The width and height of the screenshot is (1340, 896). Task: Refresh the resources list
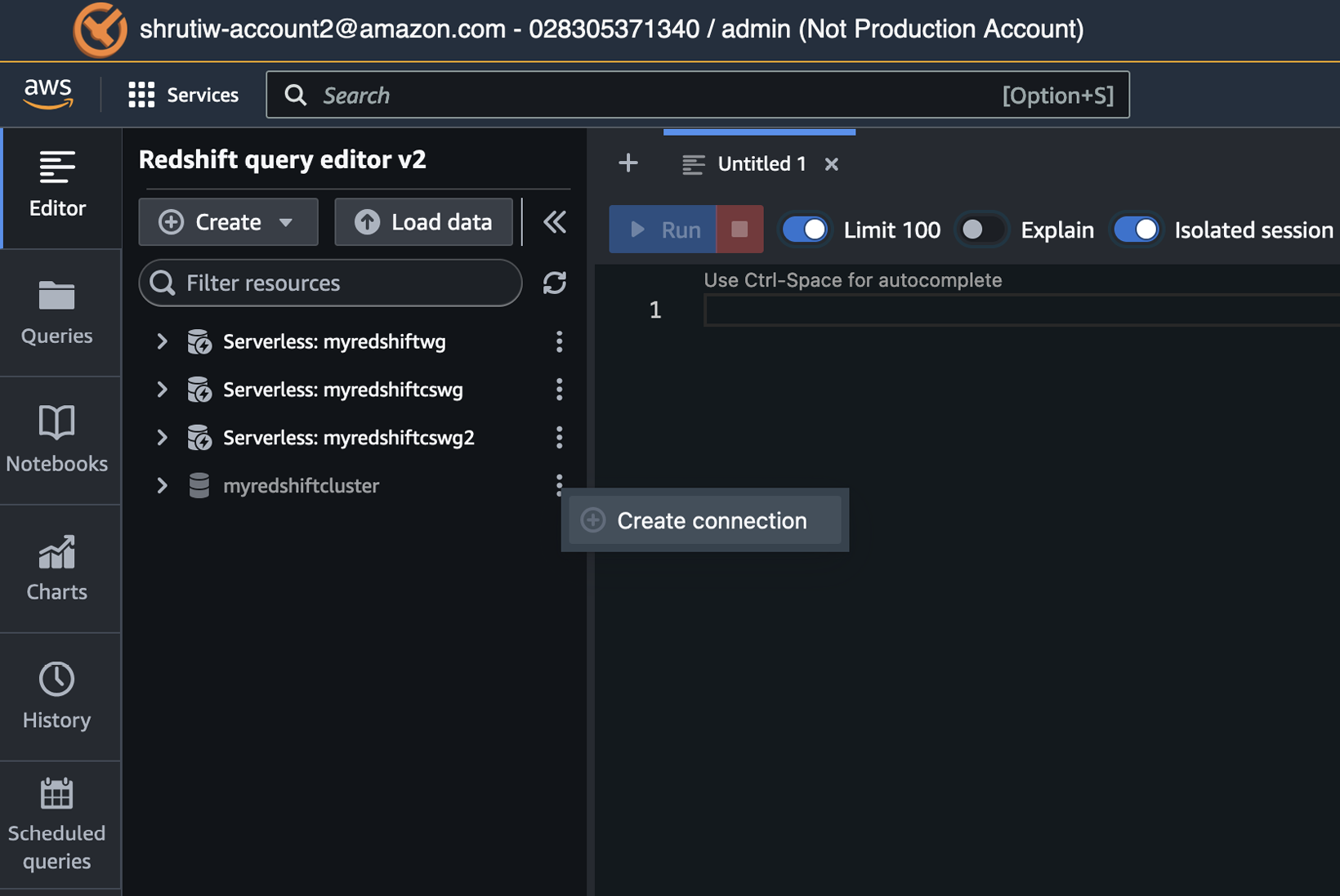(555, 283)
